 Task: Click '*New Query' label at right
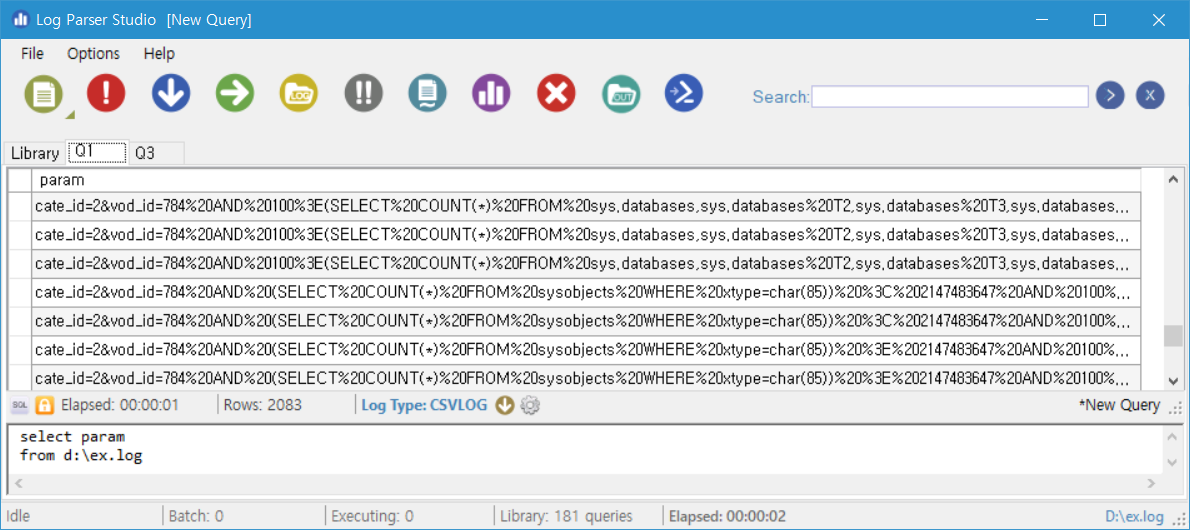click(1119, 405)
